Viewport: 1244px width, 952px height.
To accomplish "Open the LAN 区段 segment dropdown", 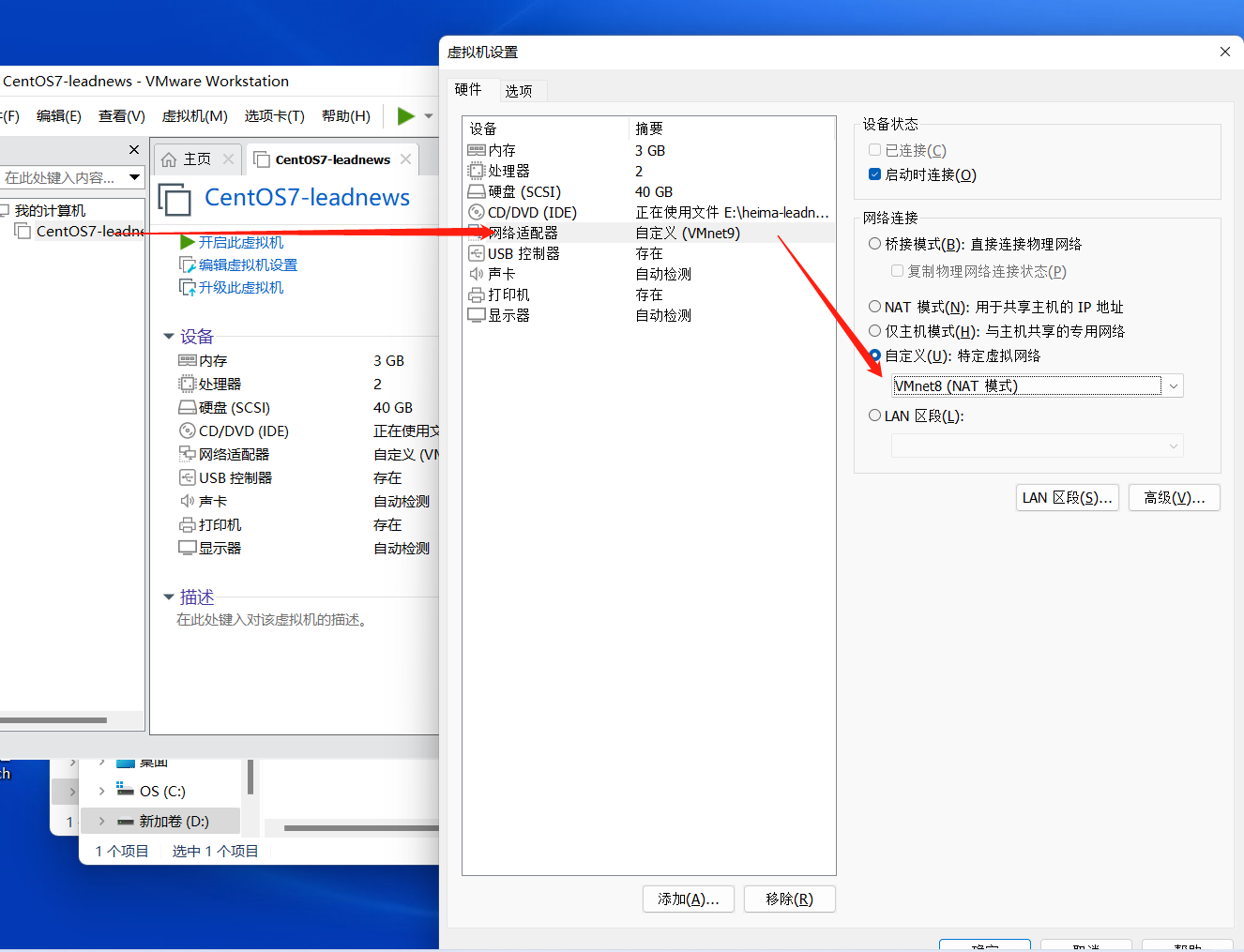I will (1037, 446).
